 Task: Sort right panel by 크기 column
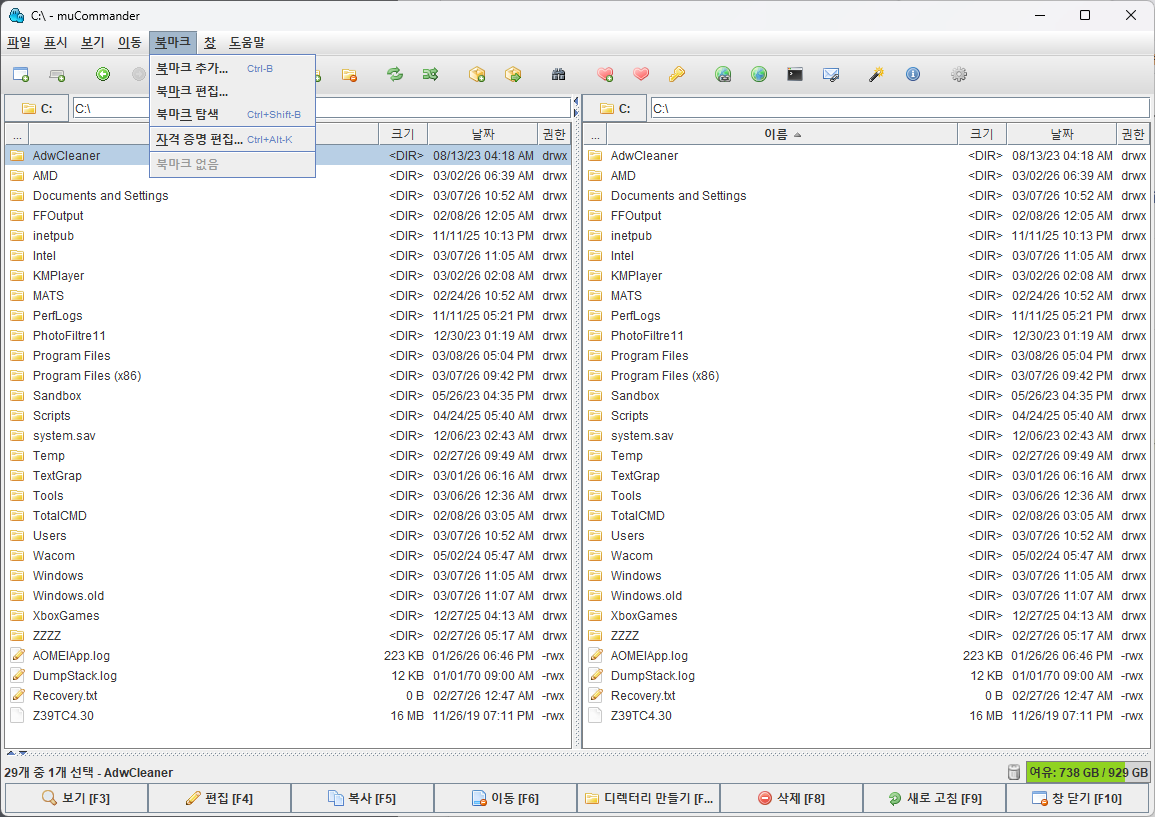pyautogui.click(x=982, y=134)
